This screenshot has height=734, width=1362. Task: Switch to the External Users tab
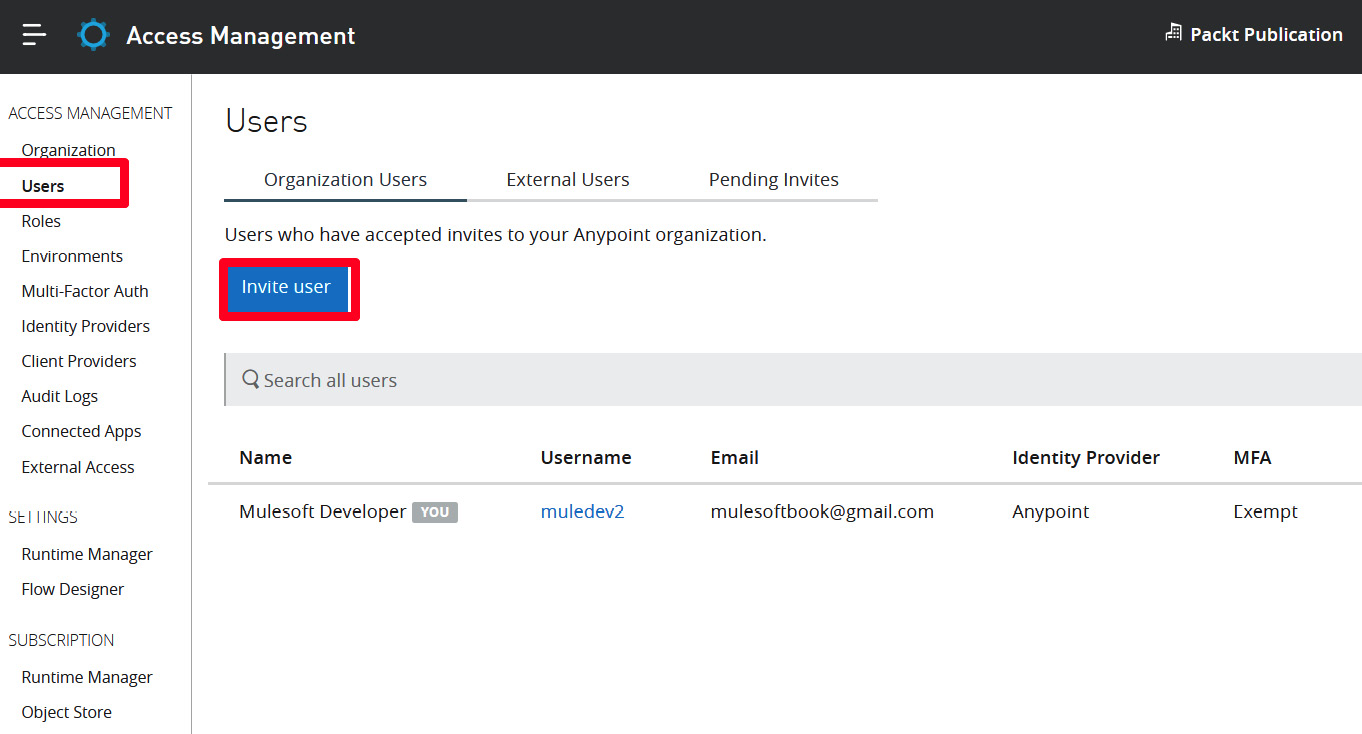(x=567, y=179)
